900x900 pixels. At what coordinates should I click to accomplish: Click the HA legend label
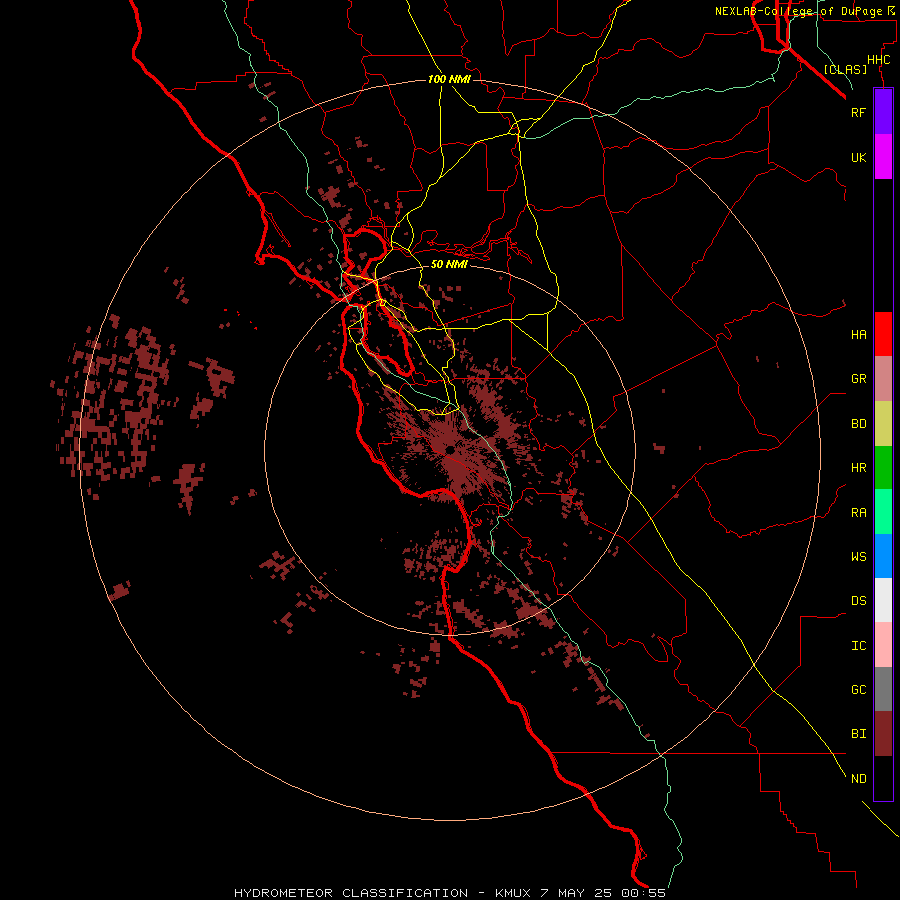[858, 334]
